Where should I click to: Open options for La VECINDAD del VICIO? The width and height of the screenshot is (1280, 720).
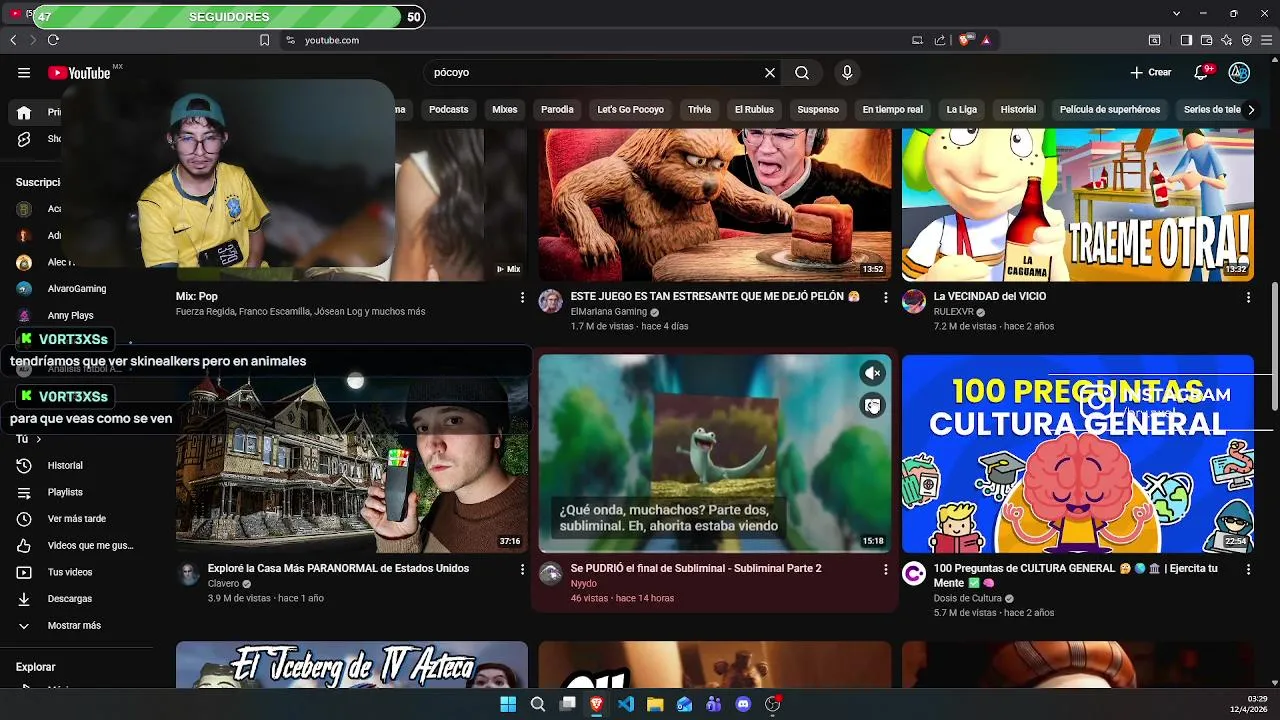[x=1248, y=297]
